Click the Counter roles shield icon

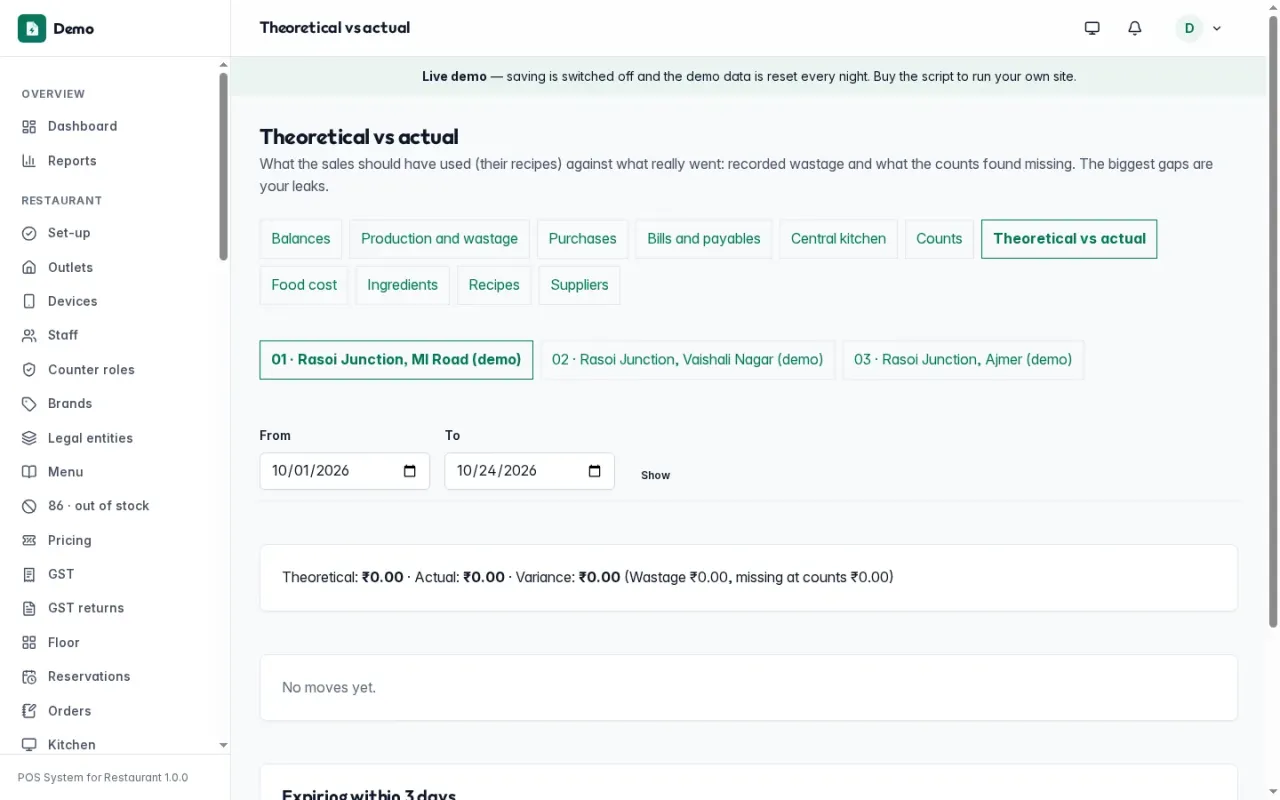pos(29,370)
